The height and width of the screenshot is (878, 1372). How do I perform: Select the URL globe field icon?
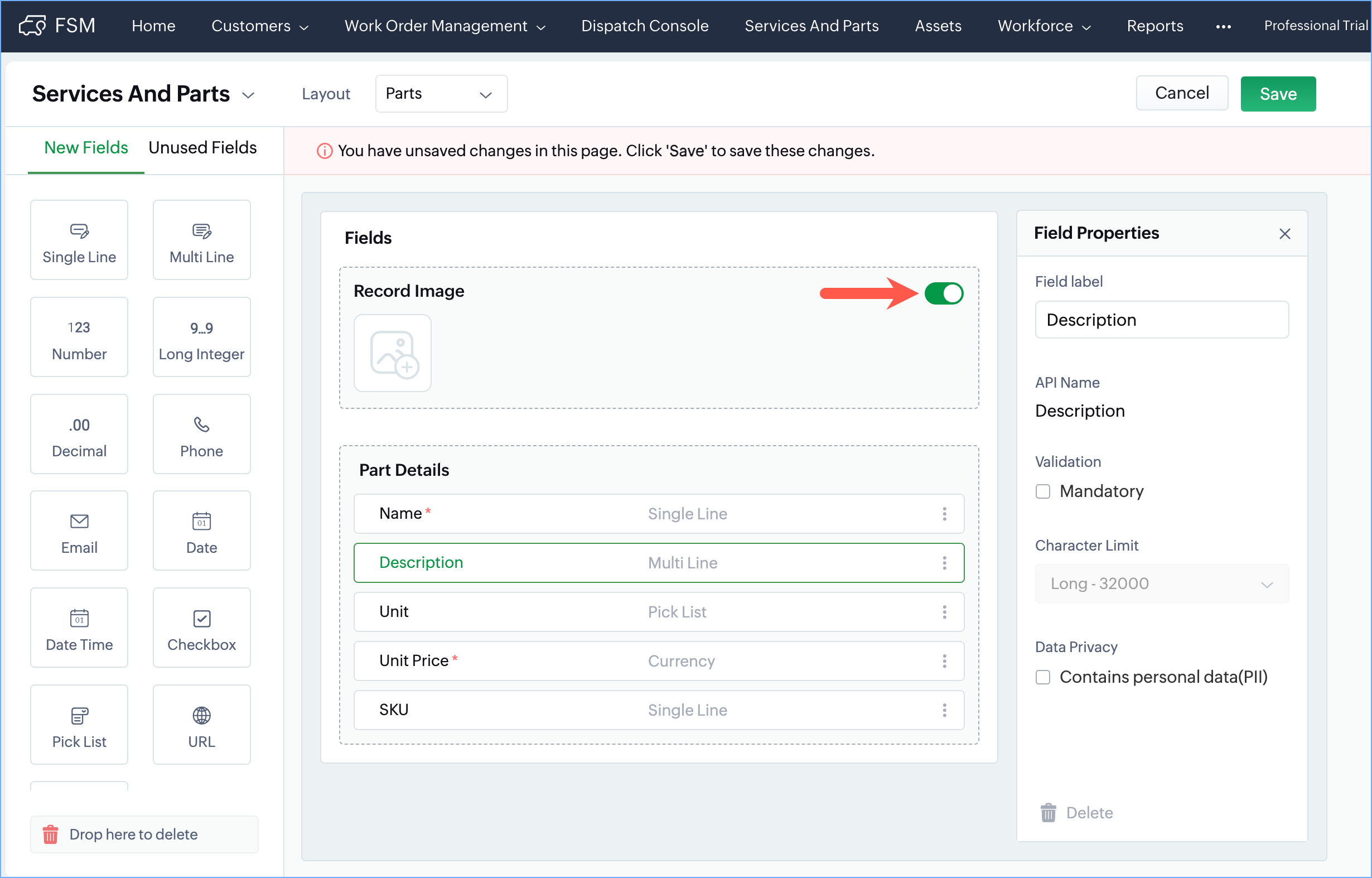click(201, 715)
